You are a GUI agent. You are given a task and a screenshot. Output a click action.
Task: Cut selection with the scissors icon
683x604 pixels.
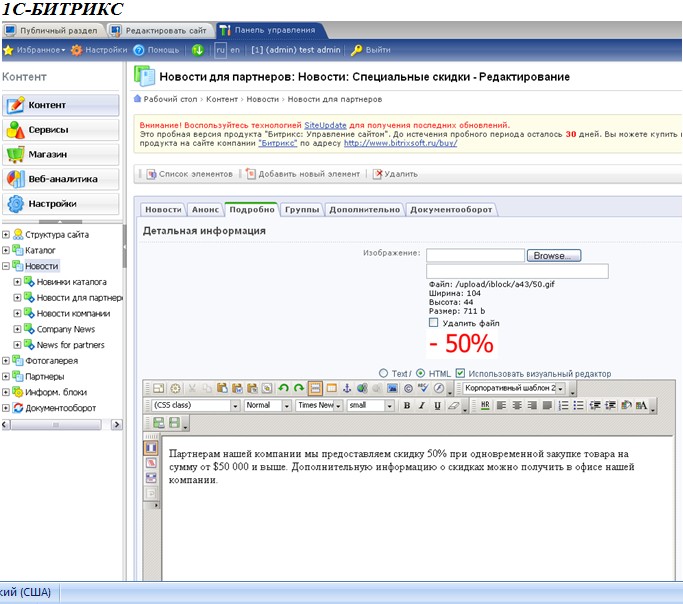pos(192,388)
